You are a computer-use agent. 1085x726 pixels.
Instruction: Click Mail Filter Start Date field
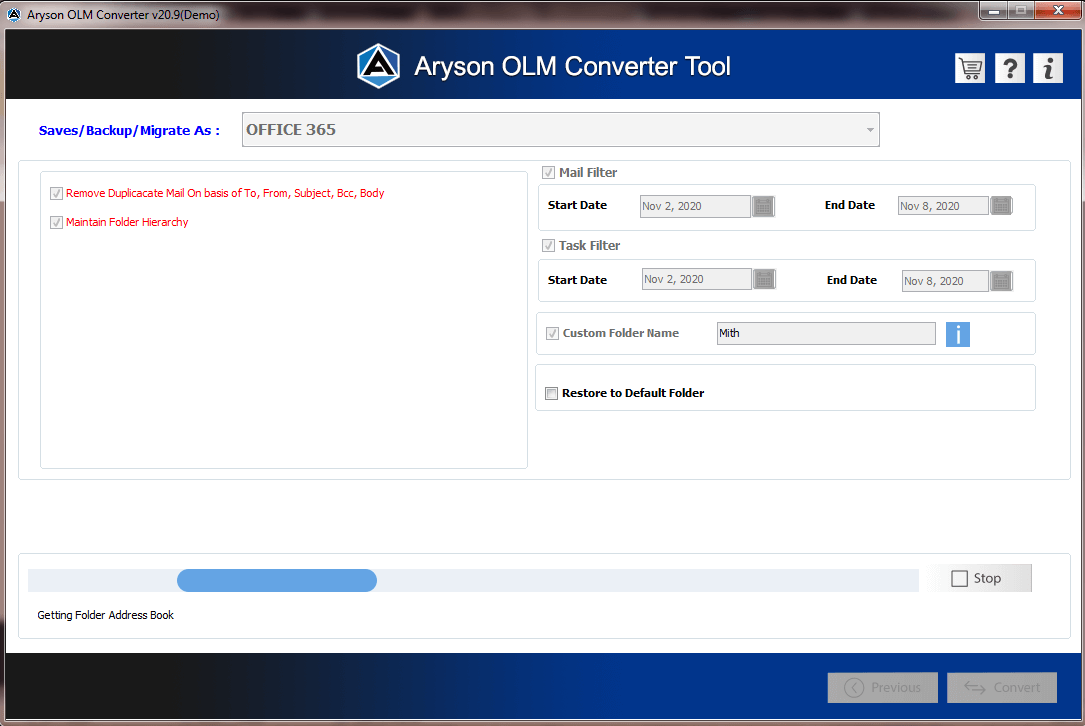click(x=695, y=206)
